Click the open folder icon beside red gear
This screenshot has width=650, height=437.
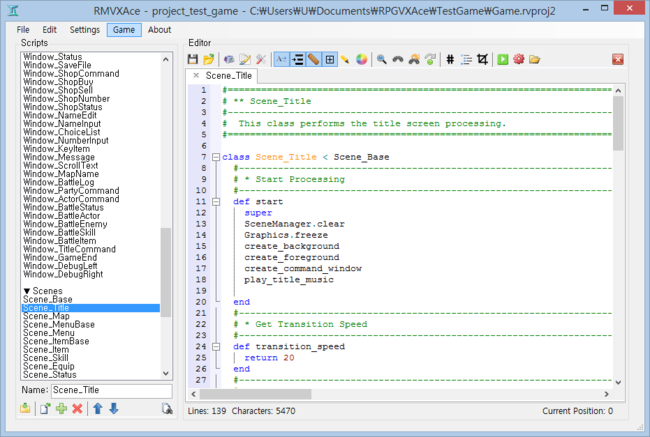535,59
